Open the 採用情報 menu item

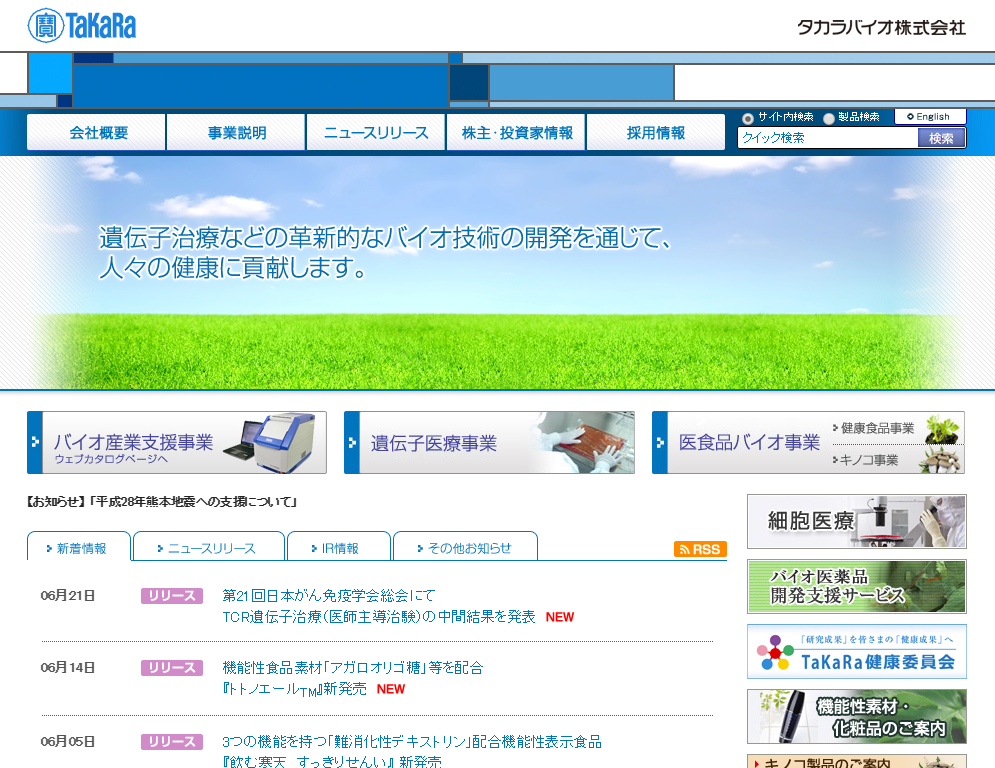click(656, 133)
